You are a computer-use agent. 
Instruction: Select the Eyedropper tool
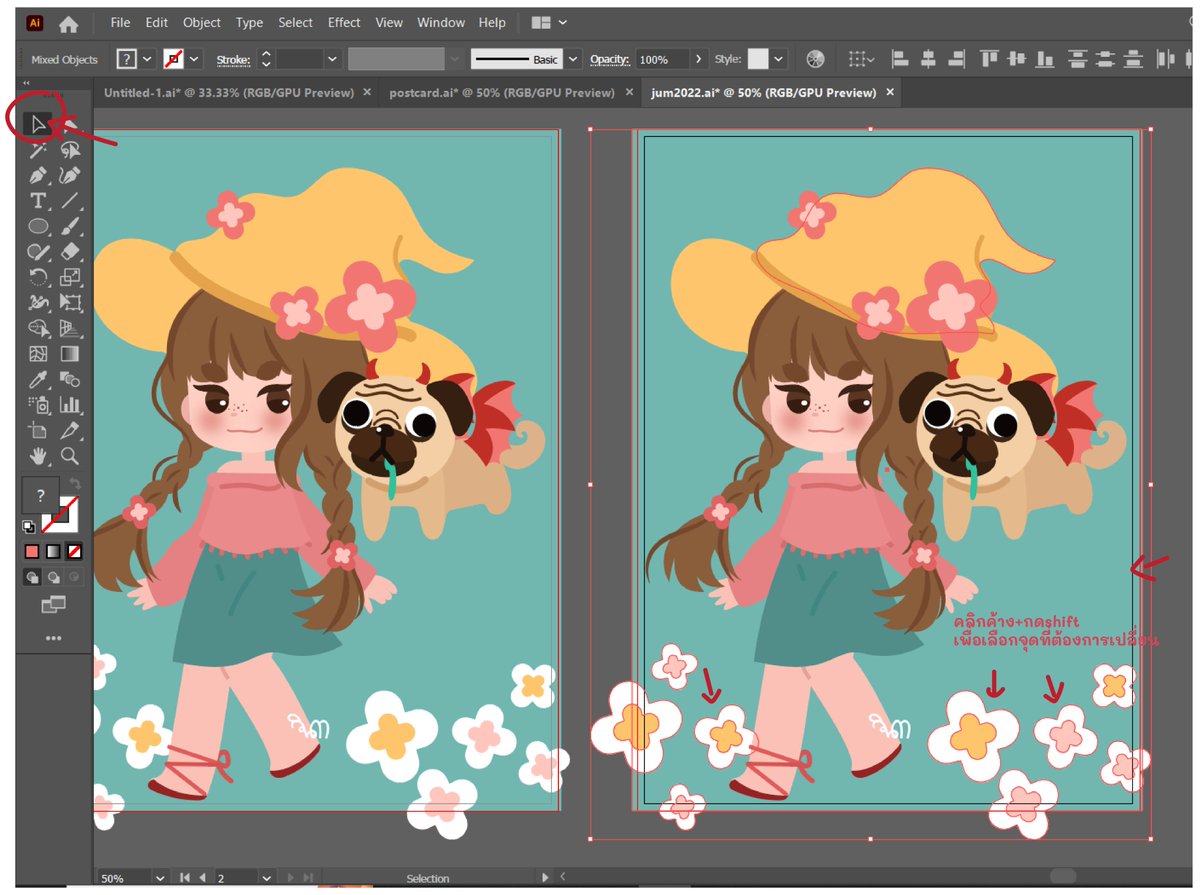coord(38,379)
